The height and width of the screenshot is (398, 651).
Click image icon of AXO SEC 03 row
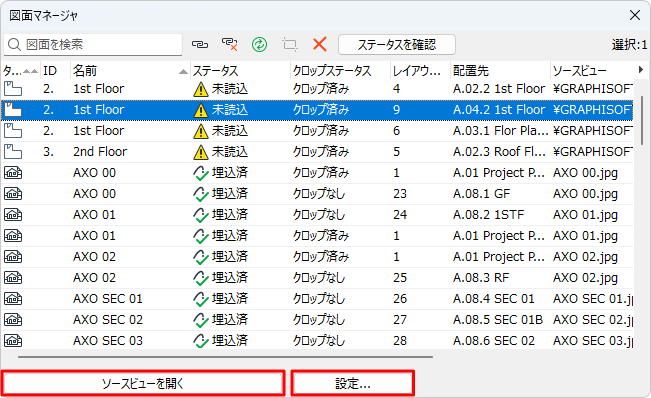pos(13,341)
